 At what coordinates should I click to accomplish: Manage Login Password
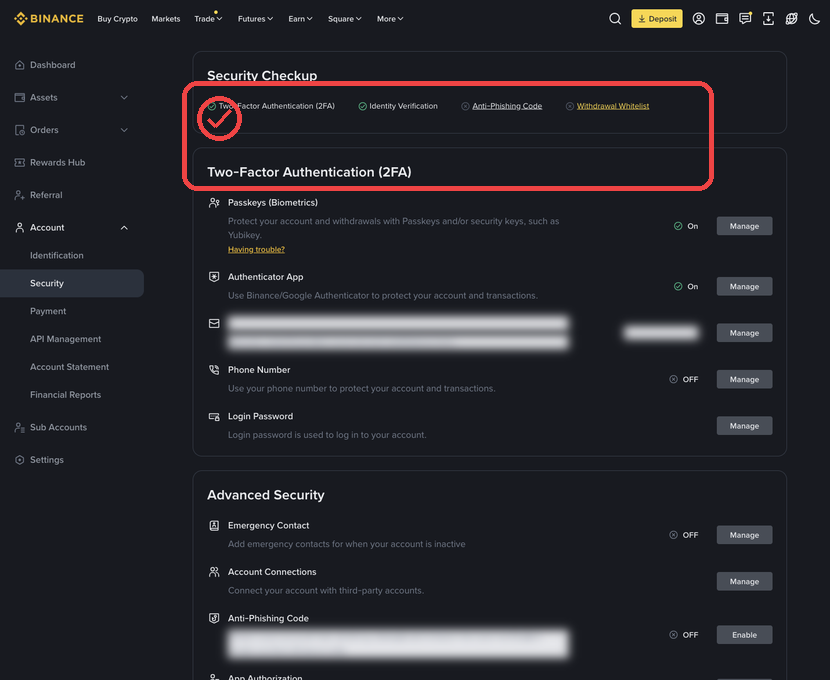point(744,426)
